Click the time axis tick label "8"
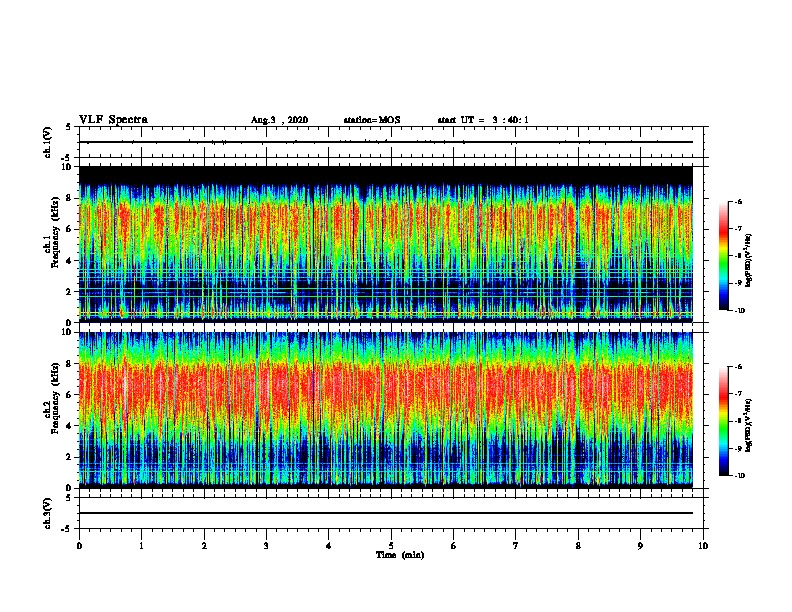 tap(578, 546)
